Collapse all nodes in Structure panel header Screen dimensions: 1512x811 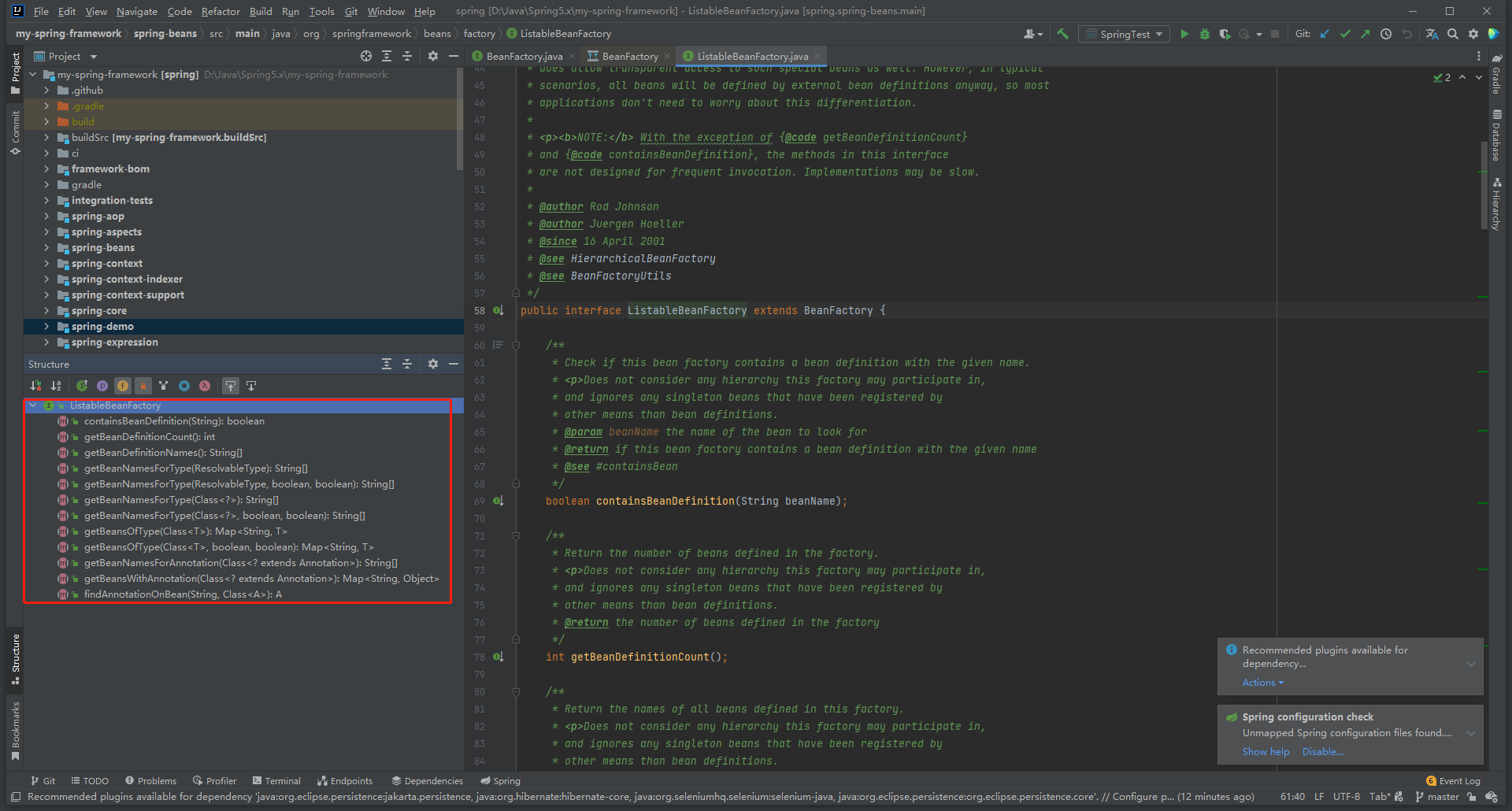point(407,364)
